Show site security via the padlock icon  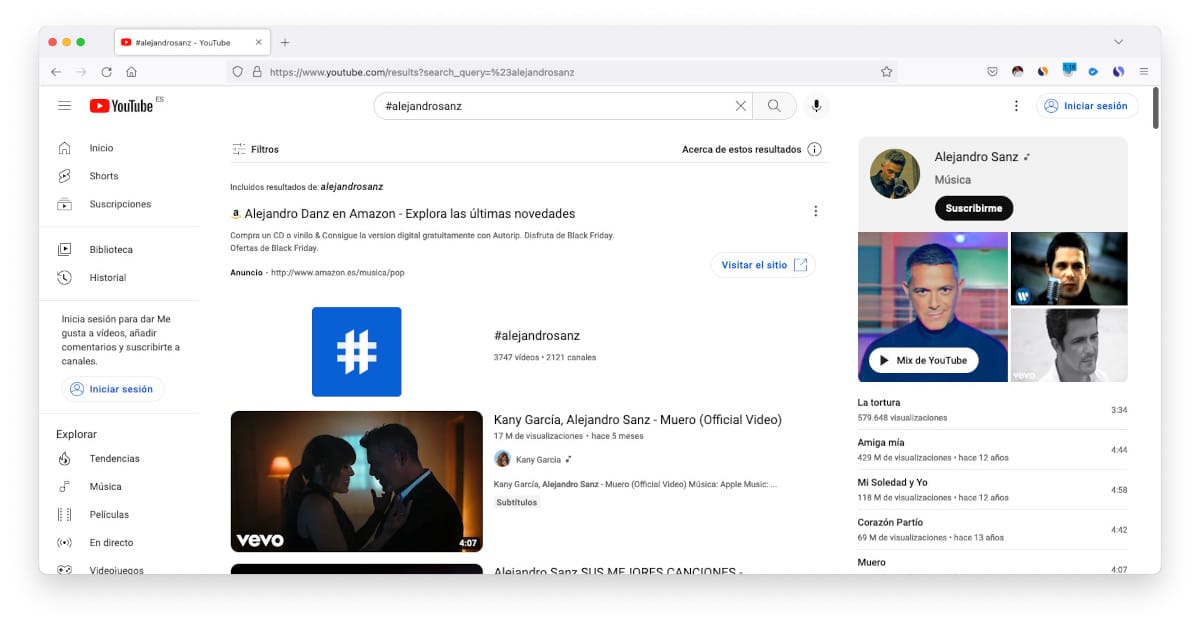(256, 72)
